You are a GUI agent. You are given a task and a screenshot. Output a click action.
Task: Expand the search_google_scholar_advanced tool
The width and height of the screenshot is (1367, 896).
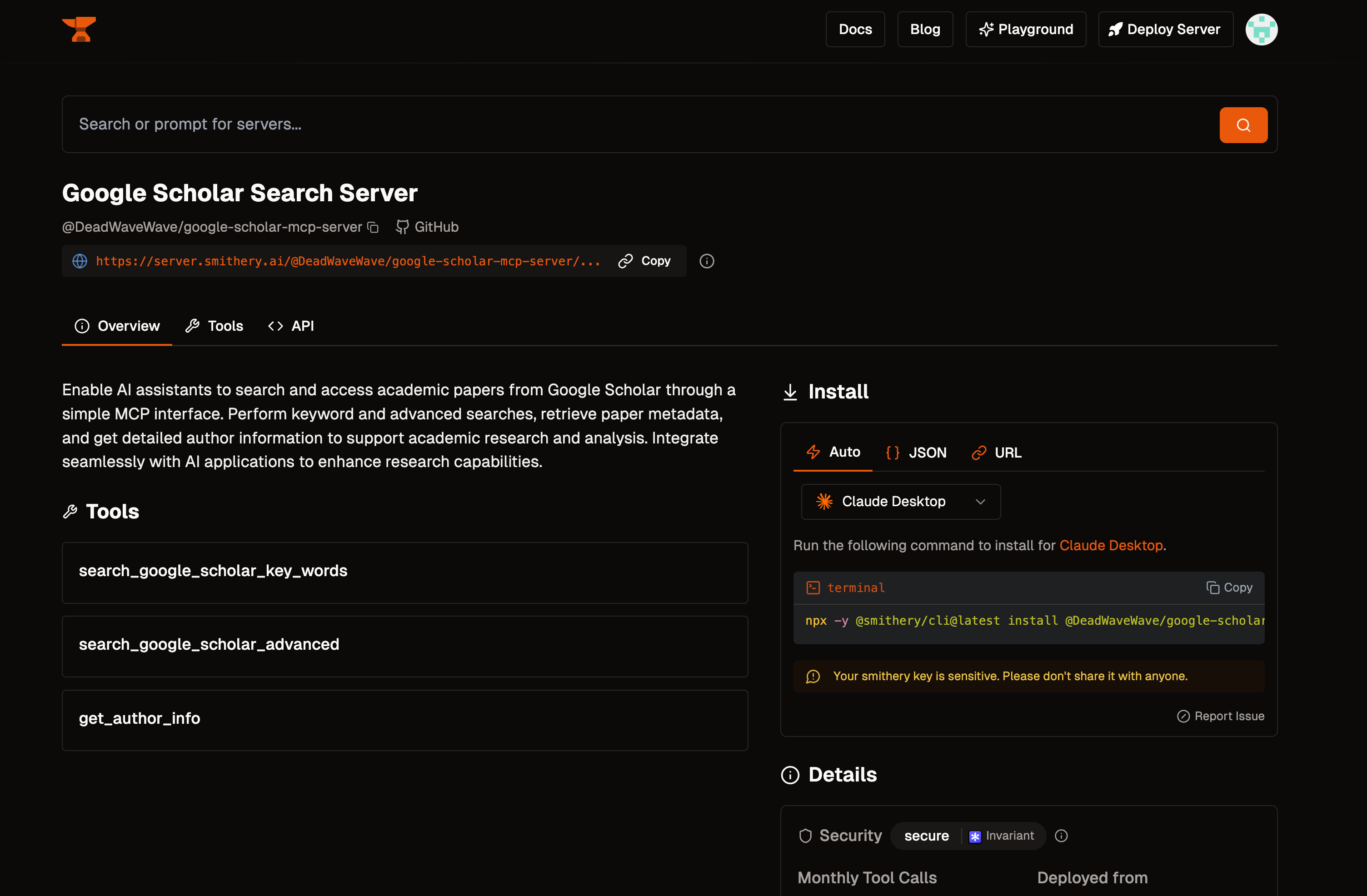(x=404, y=645)
